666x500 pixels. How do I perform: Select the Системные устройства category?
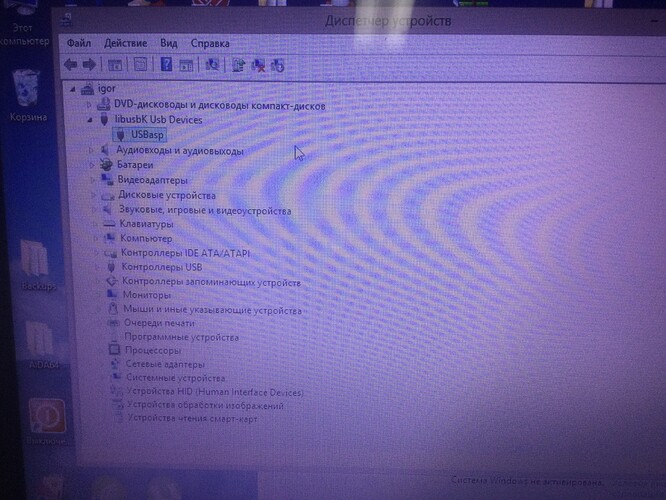(176, 378)
